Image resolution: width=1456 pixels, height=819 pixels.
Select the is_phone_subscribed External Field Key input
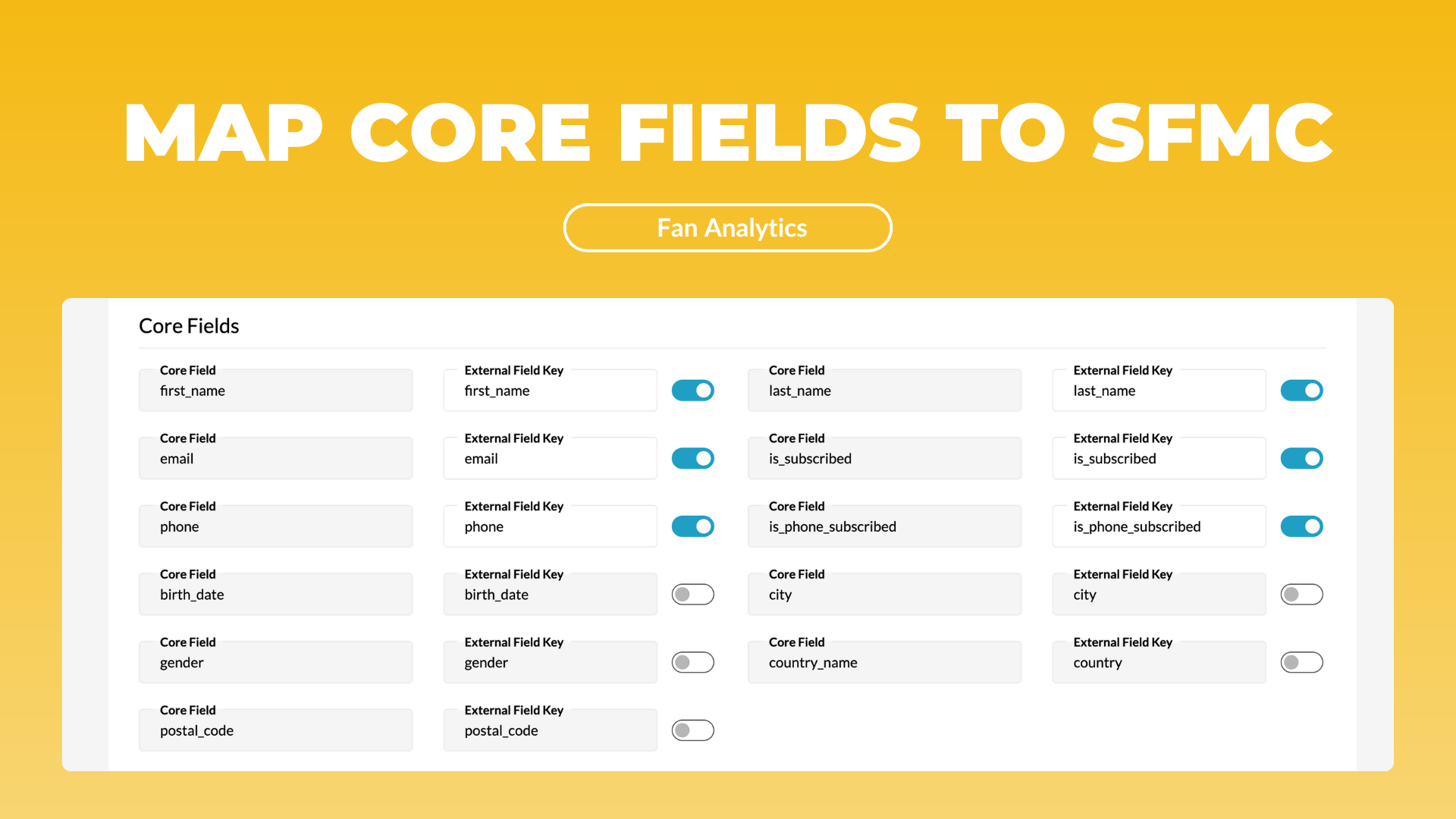[1159, 526]
